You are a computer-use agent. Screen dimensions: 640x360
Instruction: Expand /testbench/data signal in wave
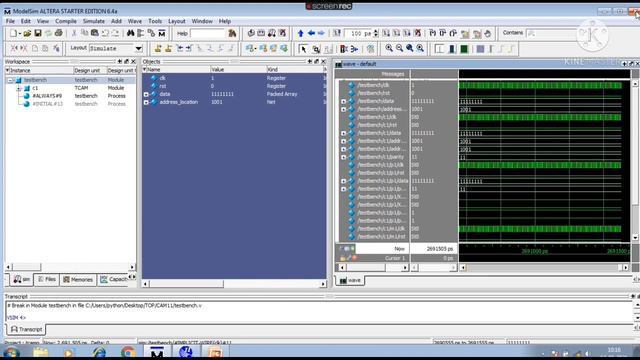[343, 101]
